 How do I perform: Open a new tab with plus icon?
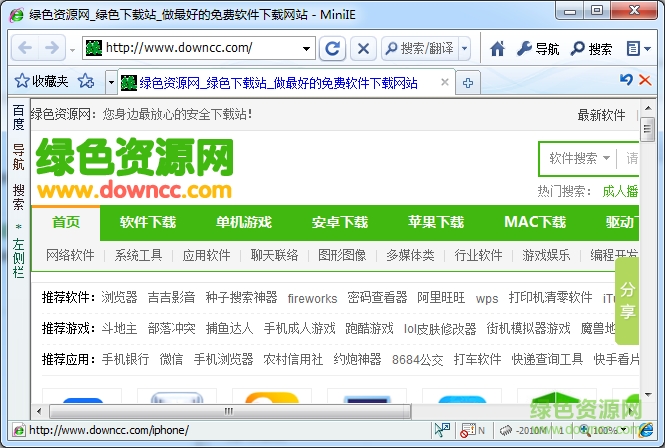pyautogui.click(x=468, y=82)
